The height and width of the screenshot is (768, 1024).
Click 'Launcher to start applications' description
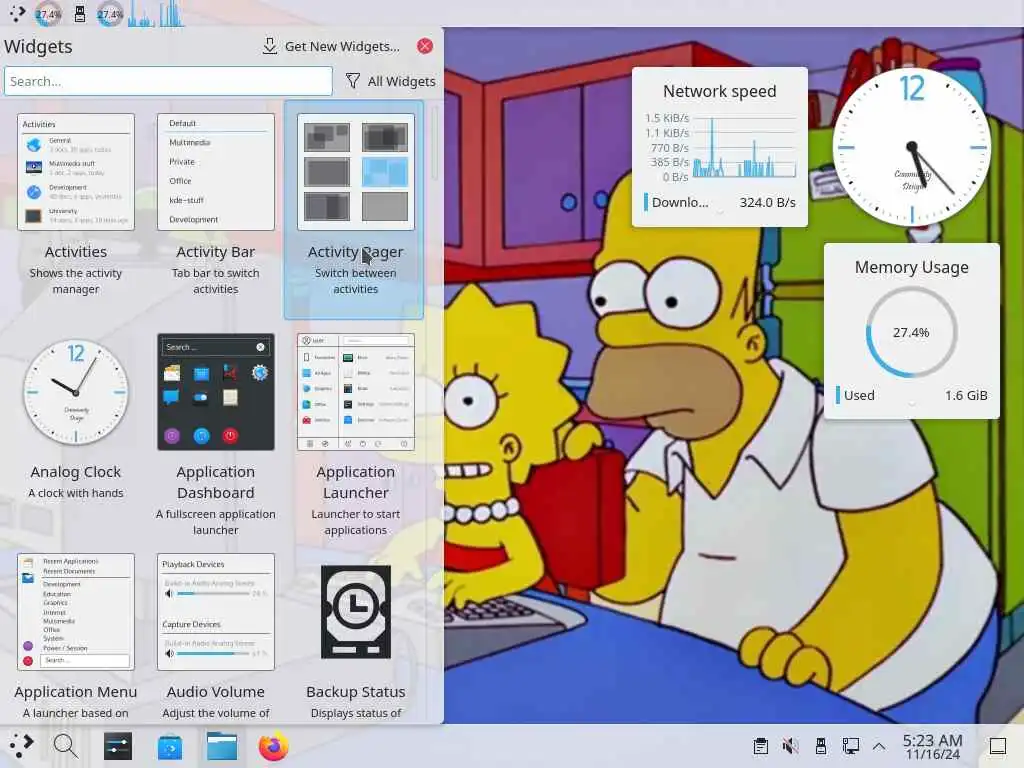[x=356, y=522]
